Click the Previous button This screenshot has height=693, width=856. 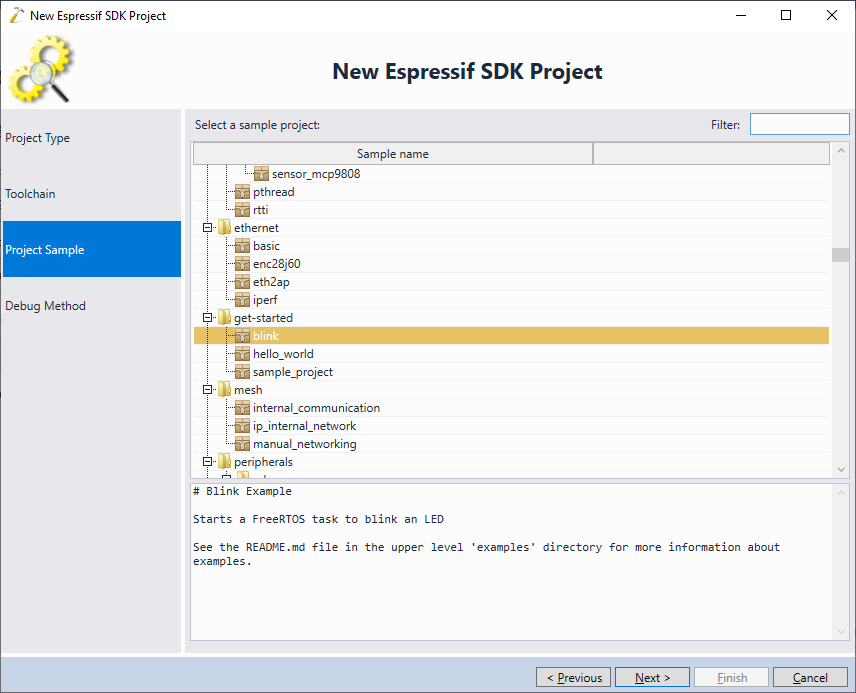(x=573, y=678)
